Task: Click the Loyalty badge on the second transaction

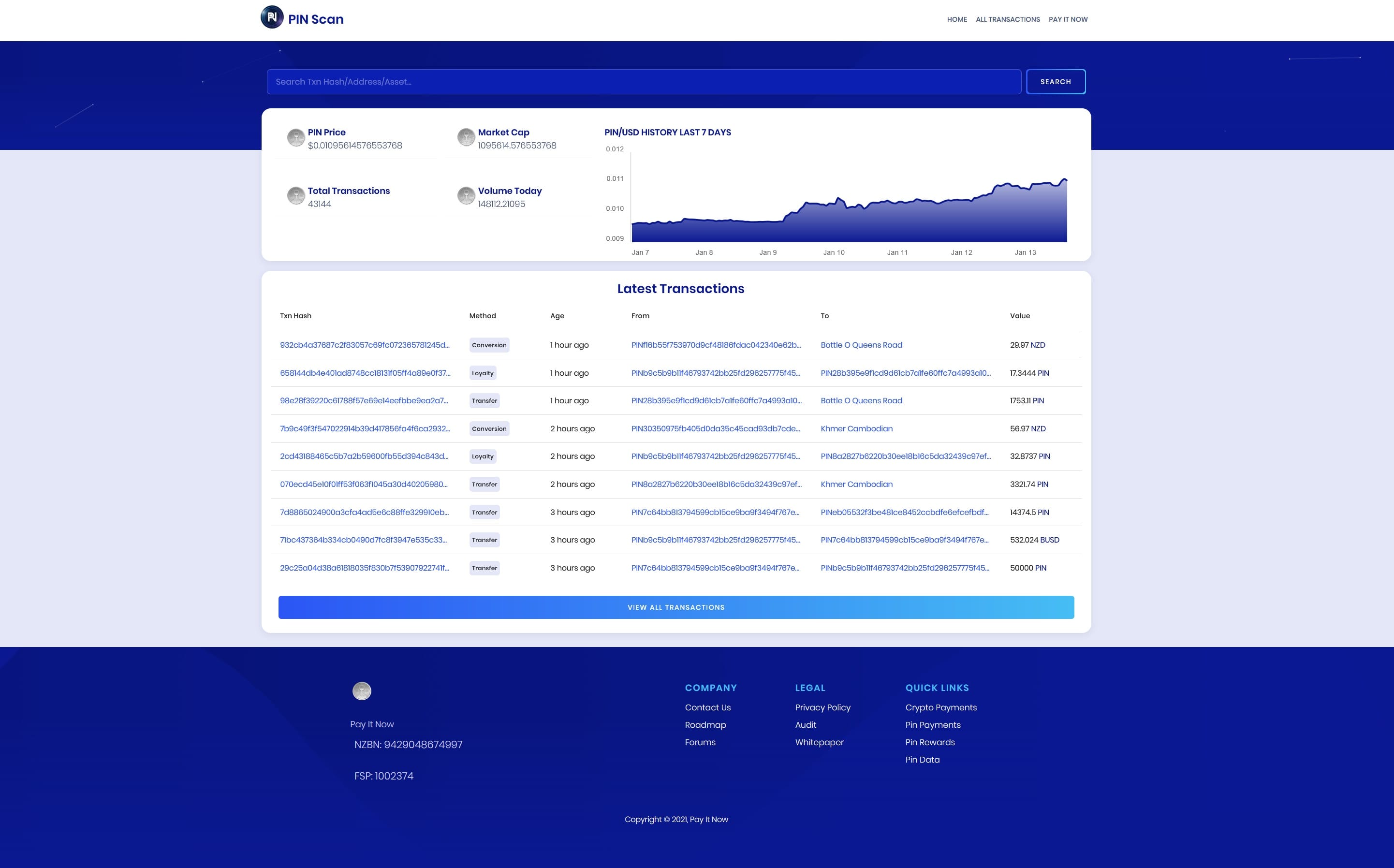Action: pyautogui.click(x=483, y=372)
